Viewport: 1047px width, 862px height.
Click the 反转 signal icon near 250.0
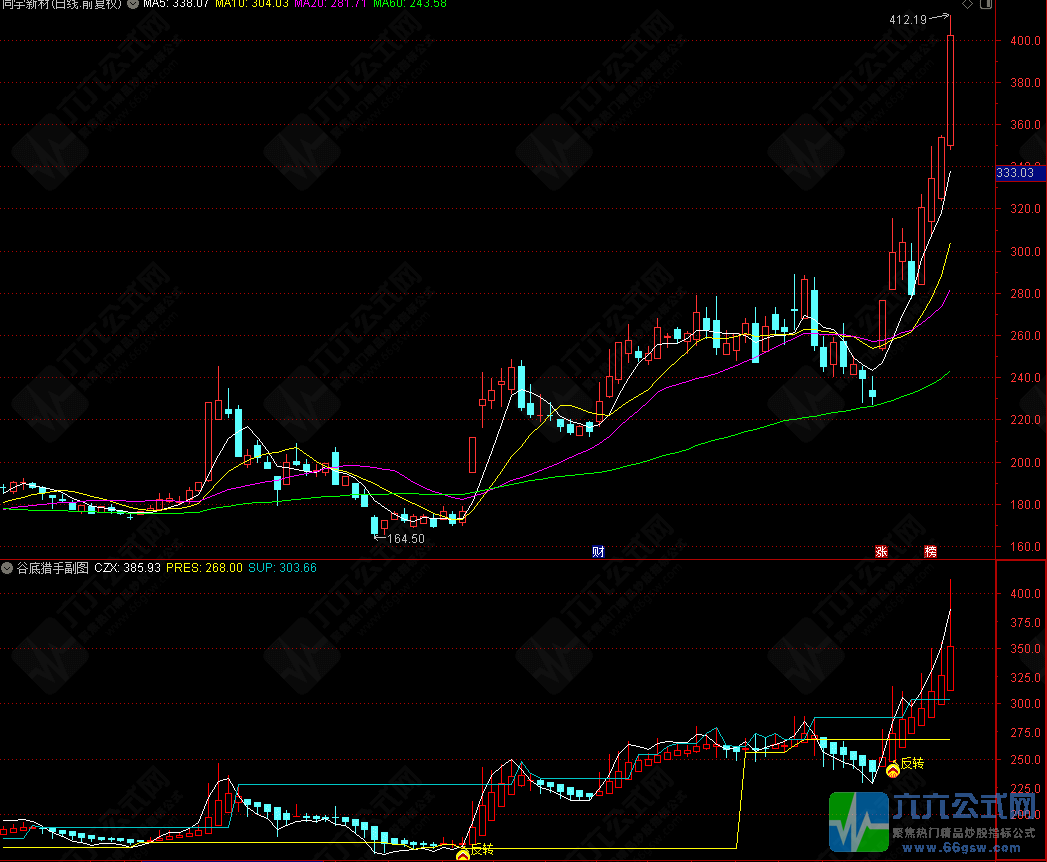(x=893, y=771)
